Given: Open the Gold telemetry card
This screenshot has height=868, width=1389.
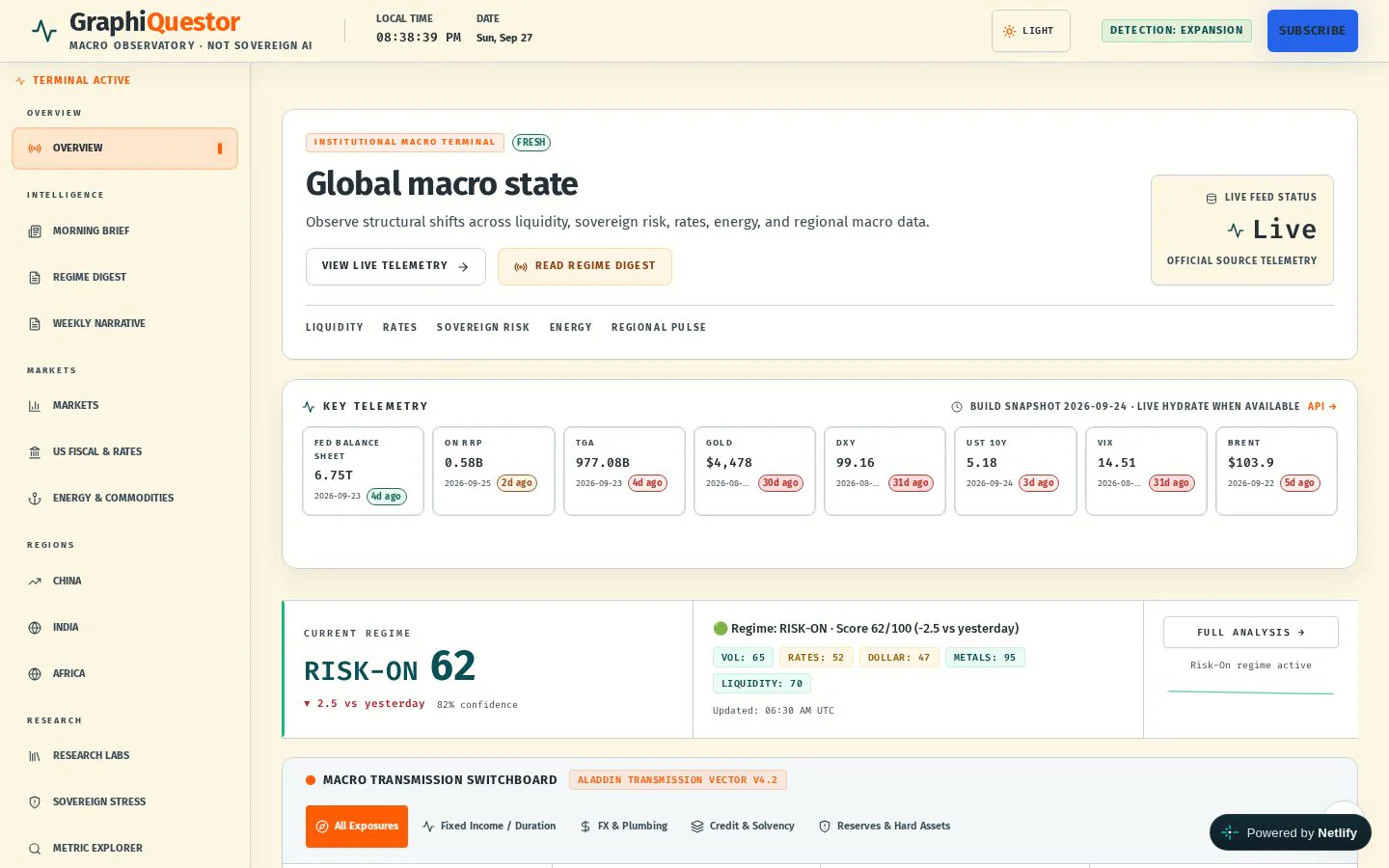Looking at the screenshot, I should pyautogui.click(x=754, y=472).
